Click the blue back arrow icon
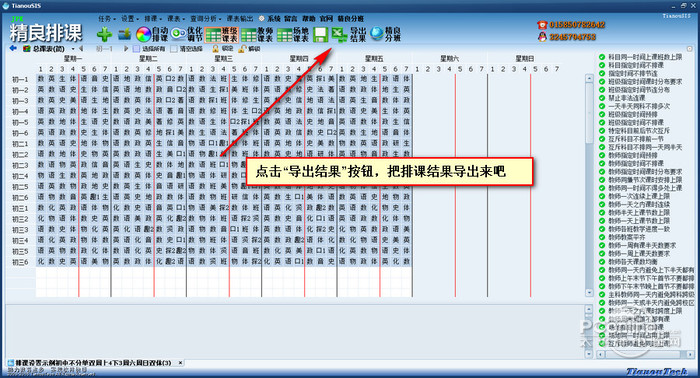This screenshot has width=700, height=378. click(x=13, y=48)
